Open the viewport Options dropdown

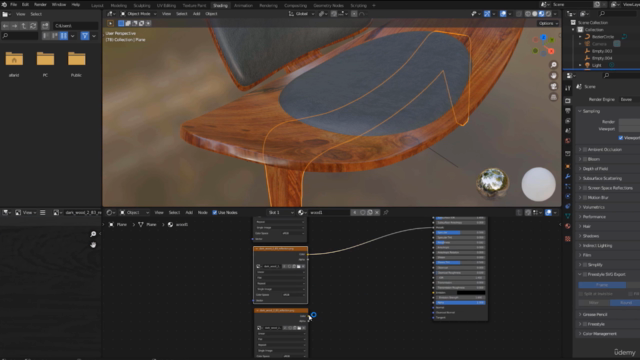pyautogui.click(x=548, y=23)
